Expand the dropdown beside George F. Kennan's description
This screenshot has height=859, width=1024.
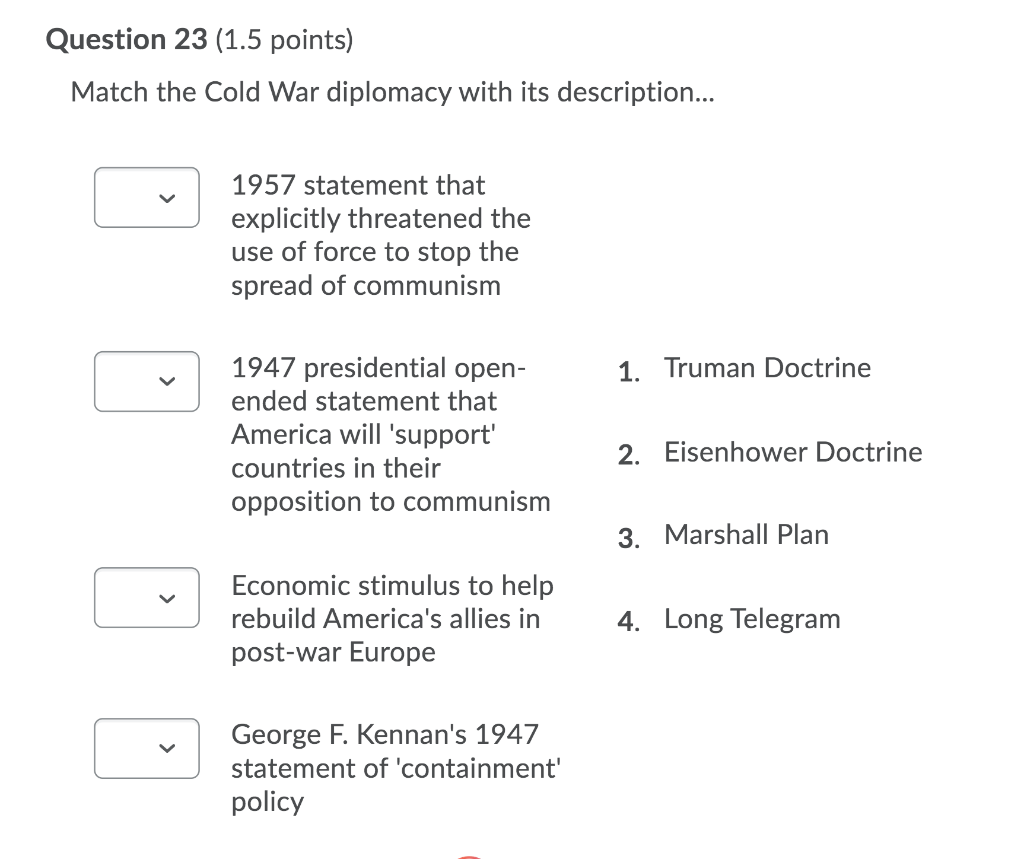click(146, 748)
